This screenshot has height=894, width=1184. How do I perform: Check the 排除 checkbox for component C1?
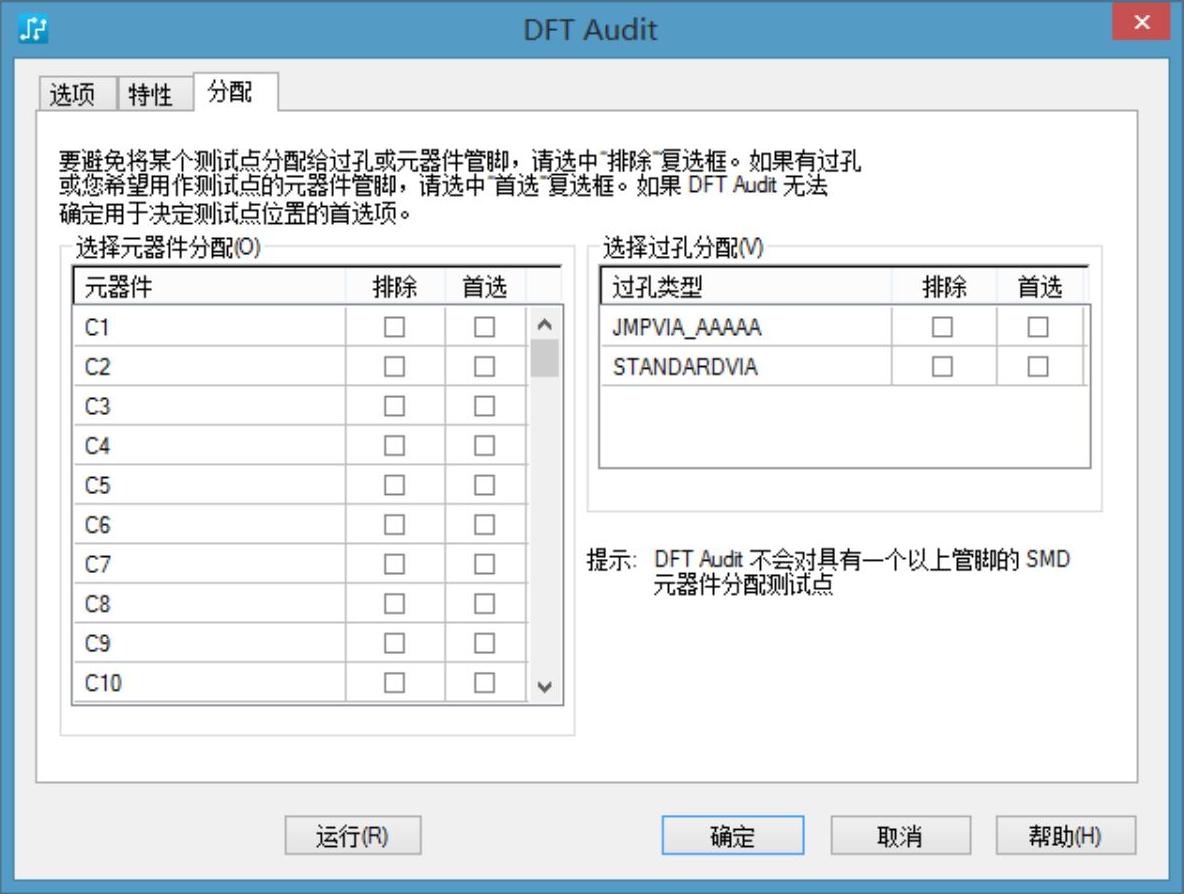[x=395, y=327]
